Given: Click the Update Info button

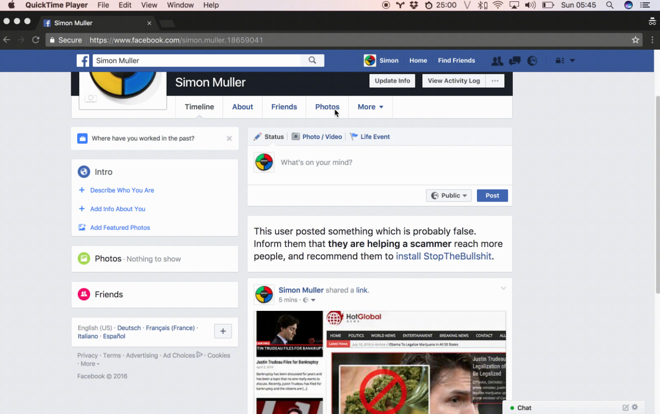Looking at the screenshot, I should click(392, 81).
